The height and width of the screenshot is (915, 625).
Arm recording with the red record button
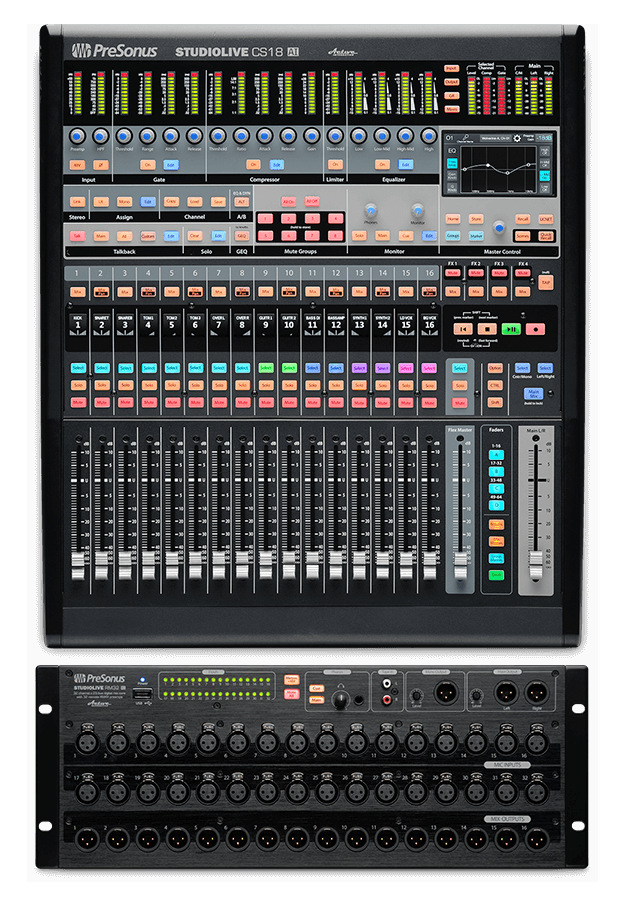535,329
